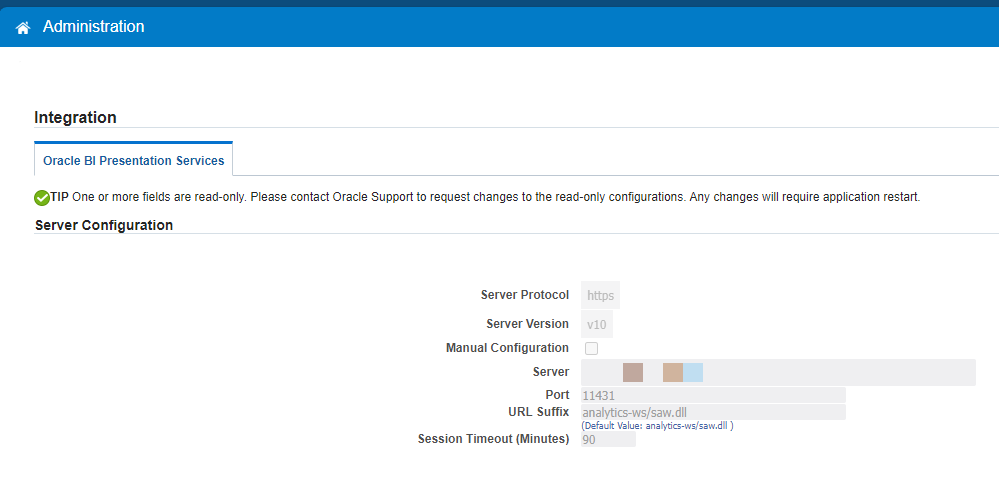Click the Port label

(x=557, y=395)
